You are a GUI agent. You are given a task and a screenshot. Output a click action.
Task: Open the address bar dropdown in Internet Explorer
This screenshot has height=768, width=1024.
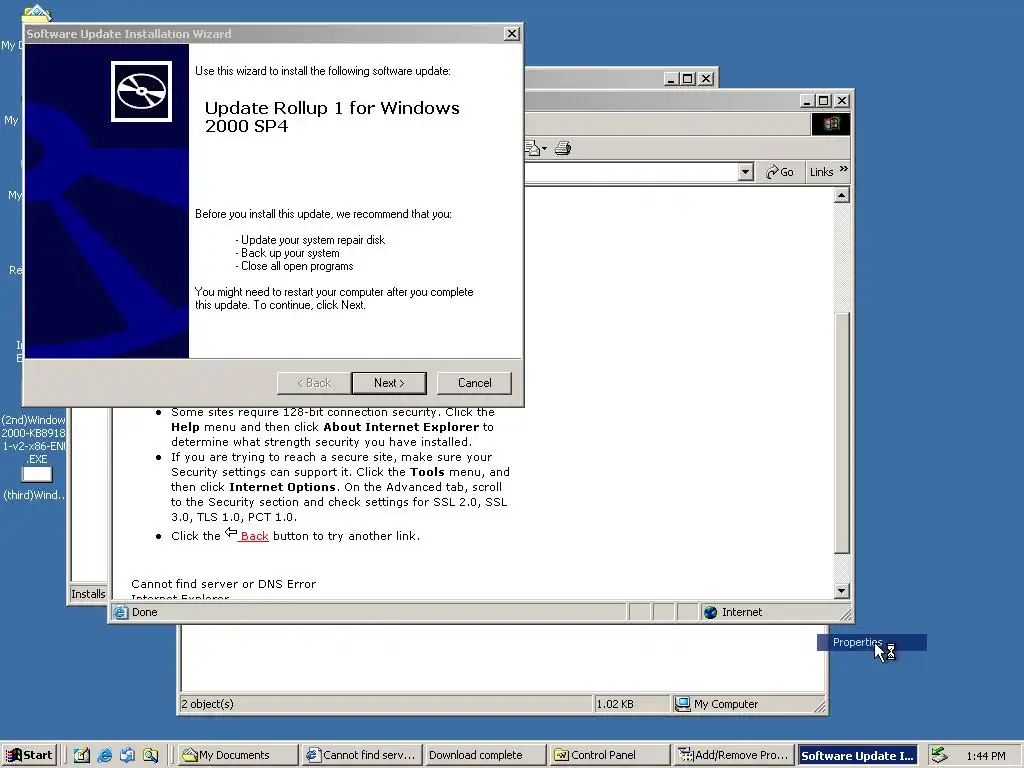point(745,172)
